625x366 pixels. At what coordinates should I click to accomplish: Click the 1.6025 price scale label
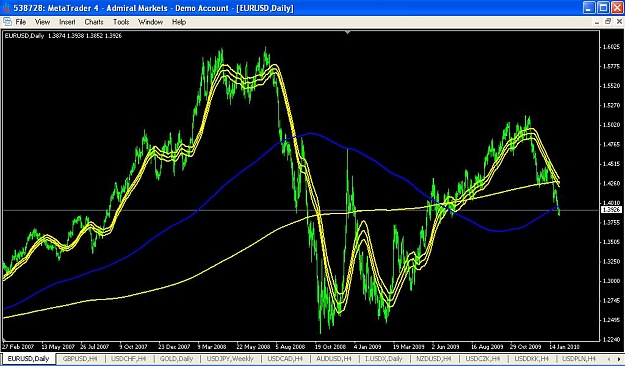coord(611,47)
